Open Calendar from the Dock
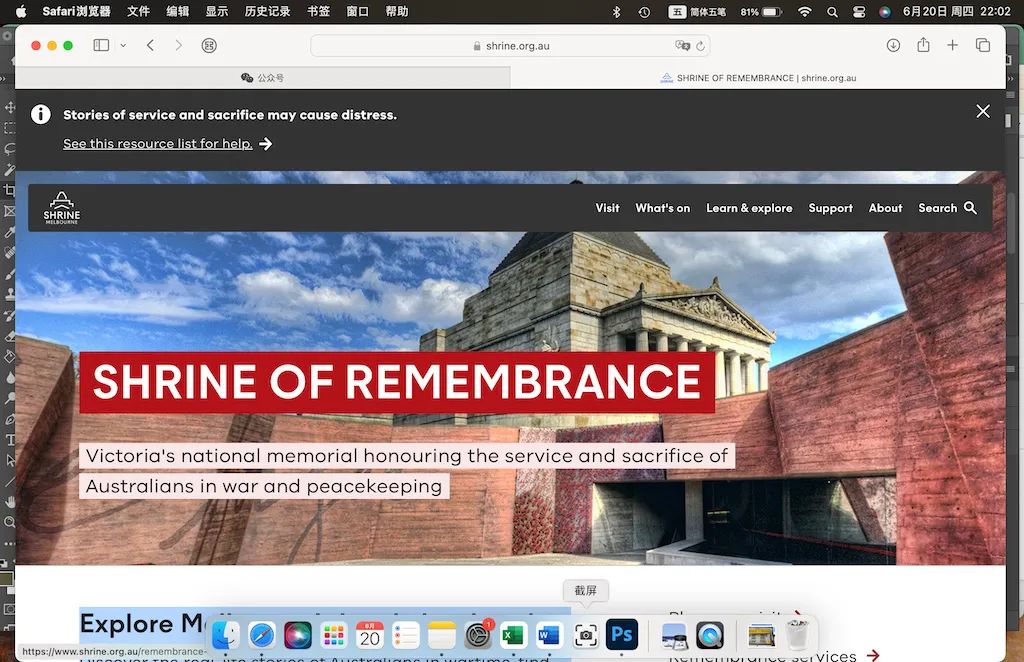This screenshot has height=662, width=1024. click(370, 635)
